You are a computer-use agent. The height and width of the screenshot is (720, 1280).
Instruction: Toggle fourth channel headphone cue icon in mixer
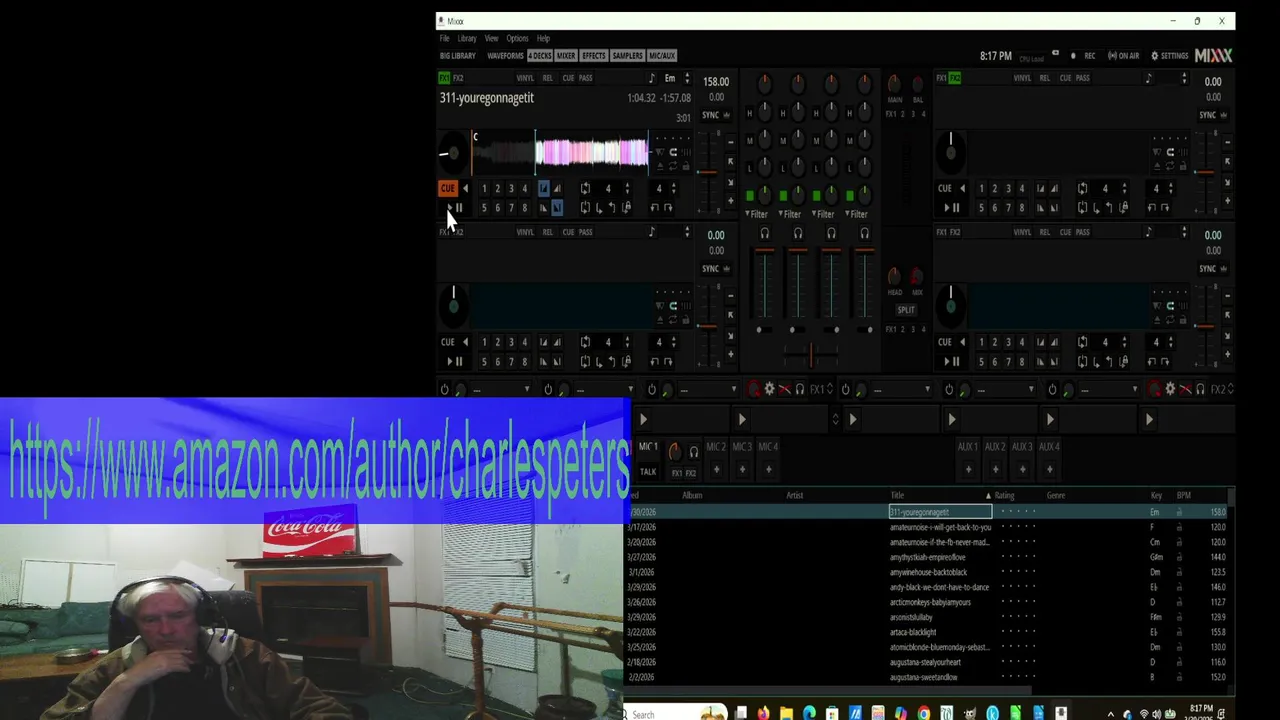pos(864,233)
